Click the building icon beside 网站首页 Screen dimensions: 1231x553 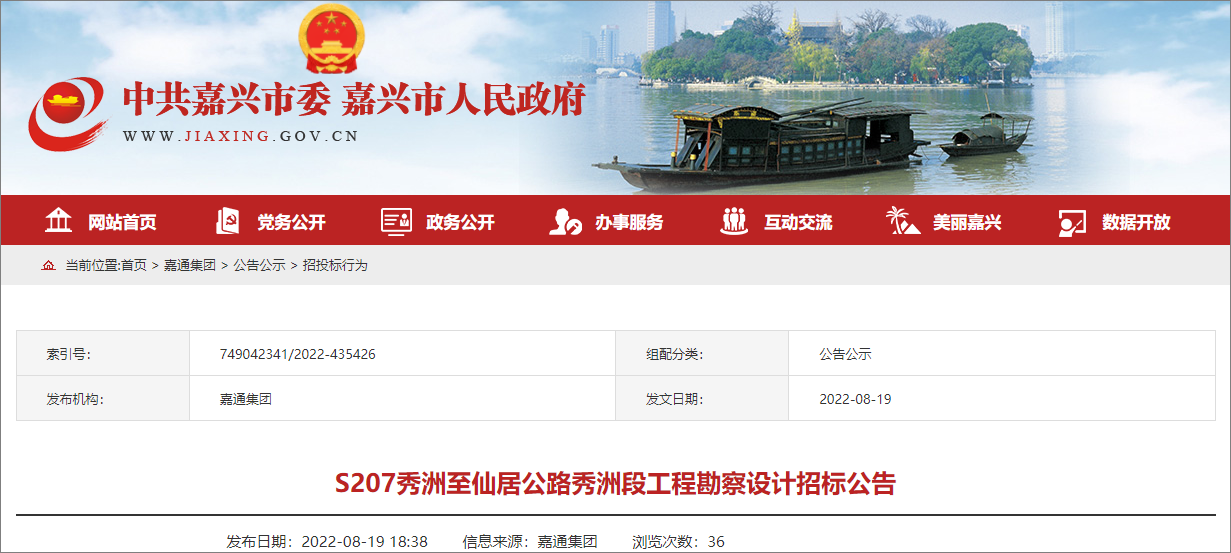[59, 221]
